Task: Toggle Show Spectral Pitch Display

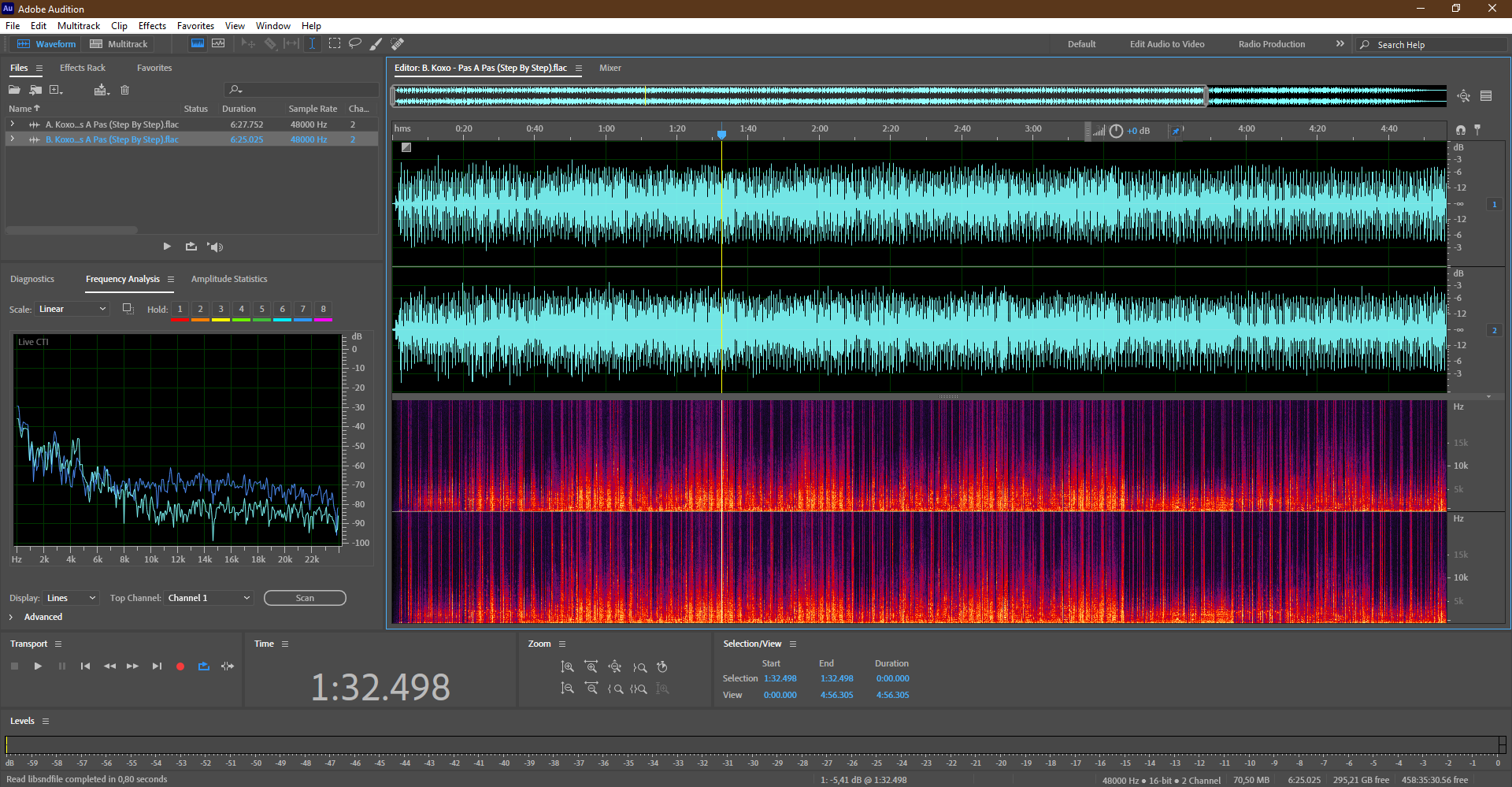Action: coord(218,44)
